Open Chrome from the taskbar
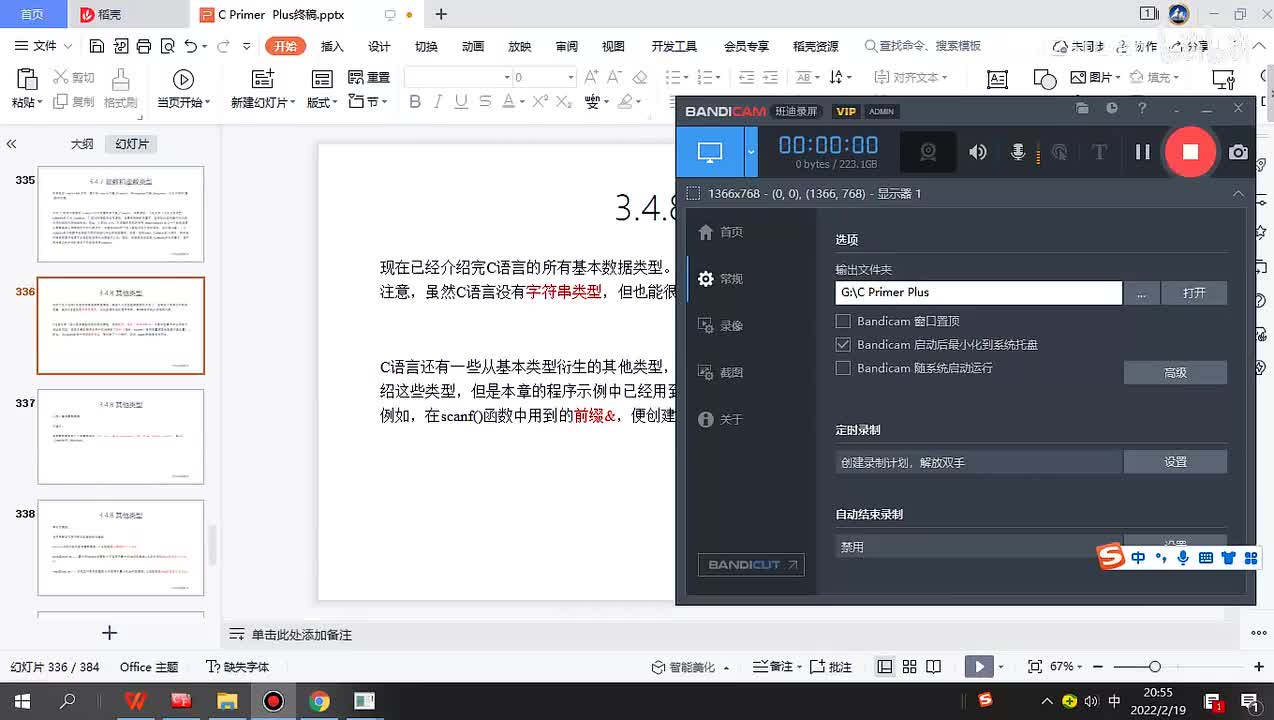This screenshot has height=720, width=1274. [x=319, y=701]
